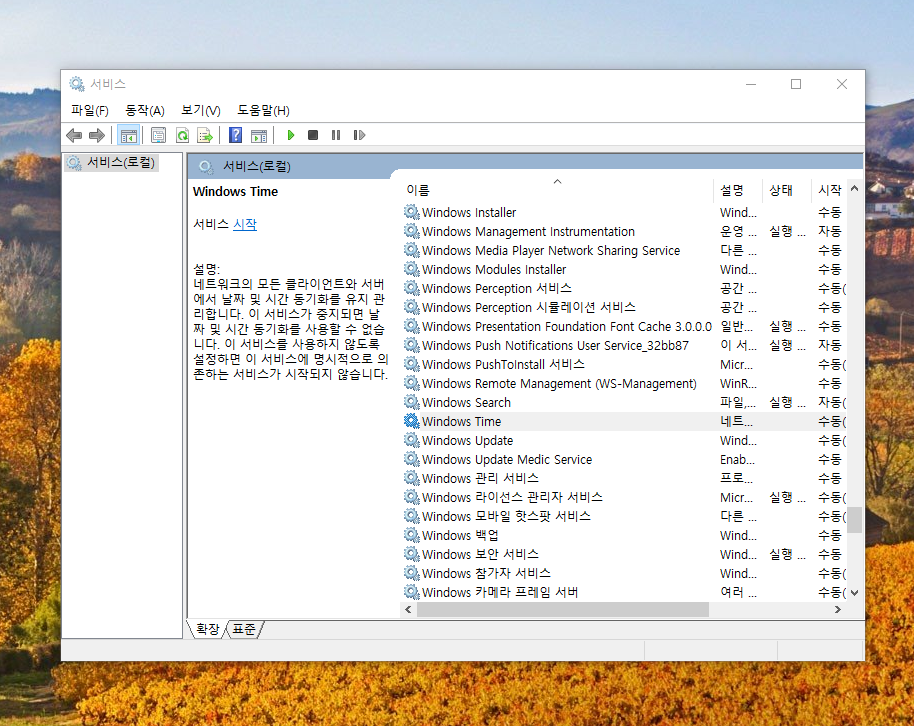
Task: Click gear icon of Windows Search row
Action: (x=412, y=402)
